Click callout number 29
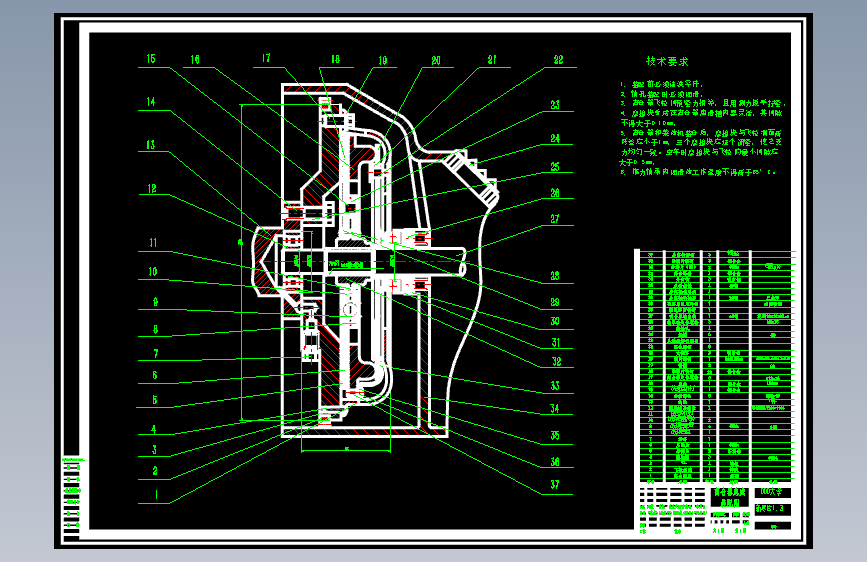This screenshot has width=867, height=562. pyautogui.click(x=555, y=302)
